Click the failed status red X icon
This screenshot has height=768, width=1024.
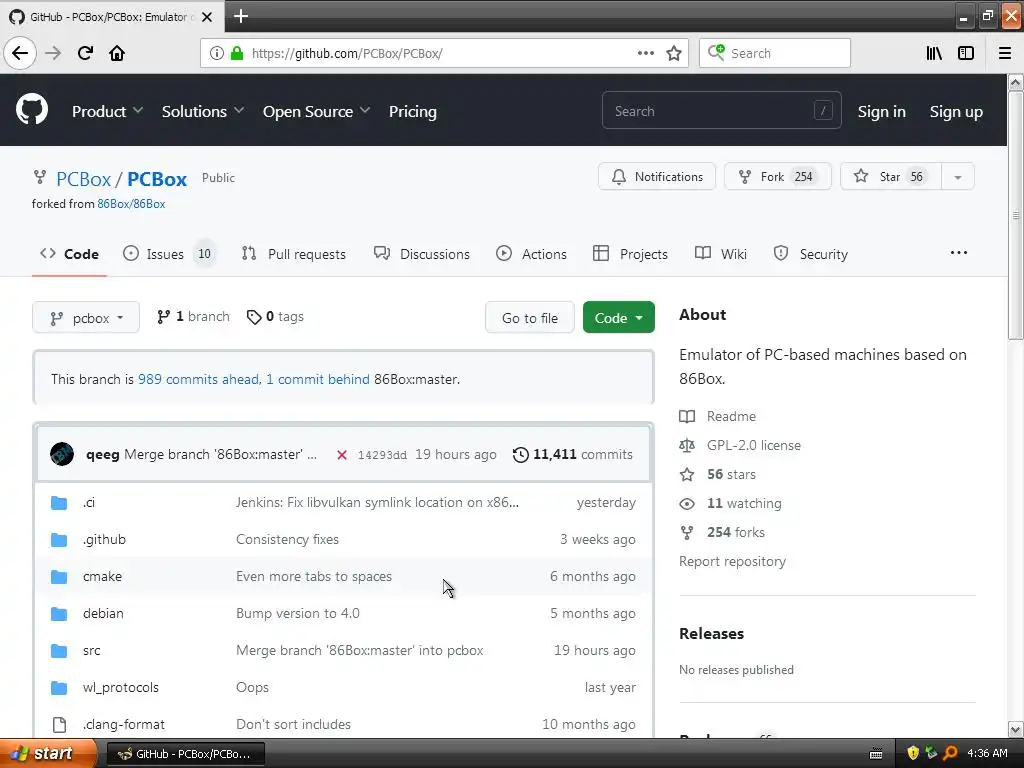pyautogui.click(x=342, y=455)
